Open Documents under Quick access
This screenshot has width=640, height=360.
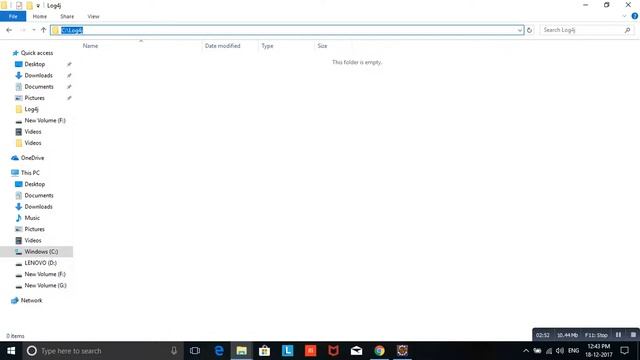(39, 87)
